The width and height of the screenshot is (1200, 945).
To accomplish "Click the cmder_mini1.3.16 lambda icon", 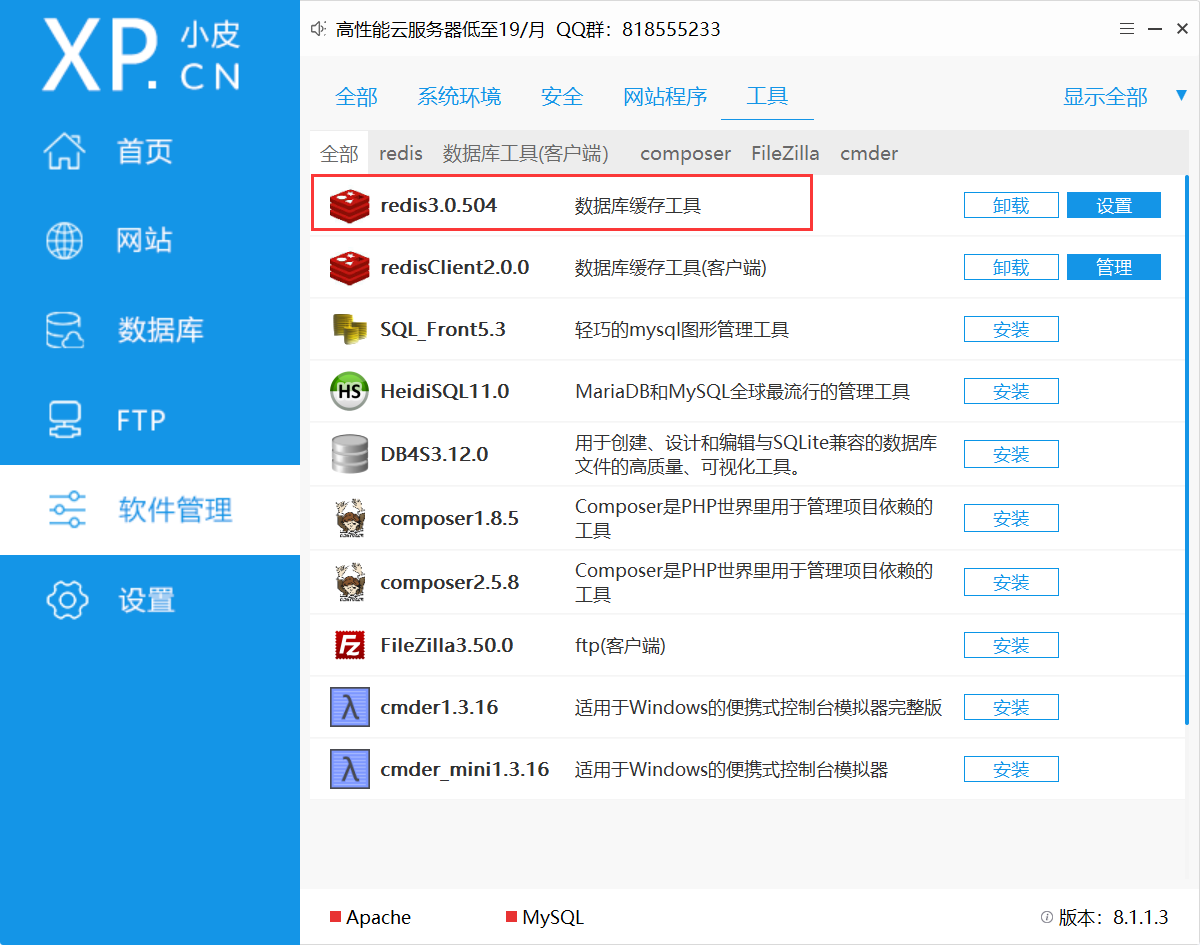I will pyautogui.click(x=350, y=769).
